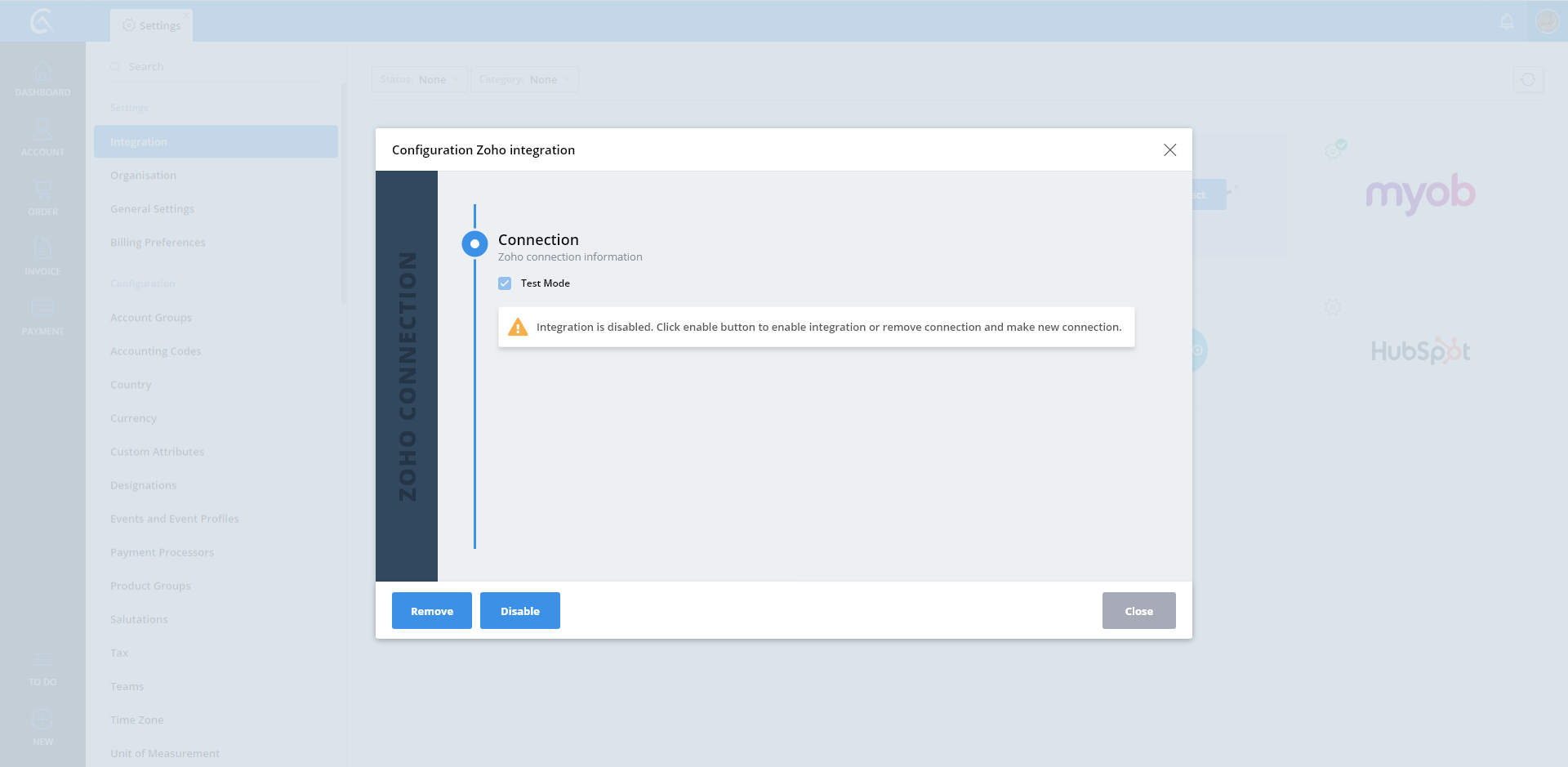
Task: Switch to the Settings tab
Action: tap(152, 25)
